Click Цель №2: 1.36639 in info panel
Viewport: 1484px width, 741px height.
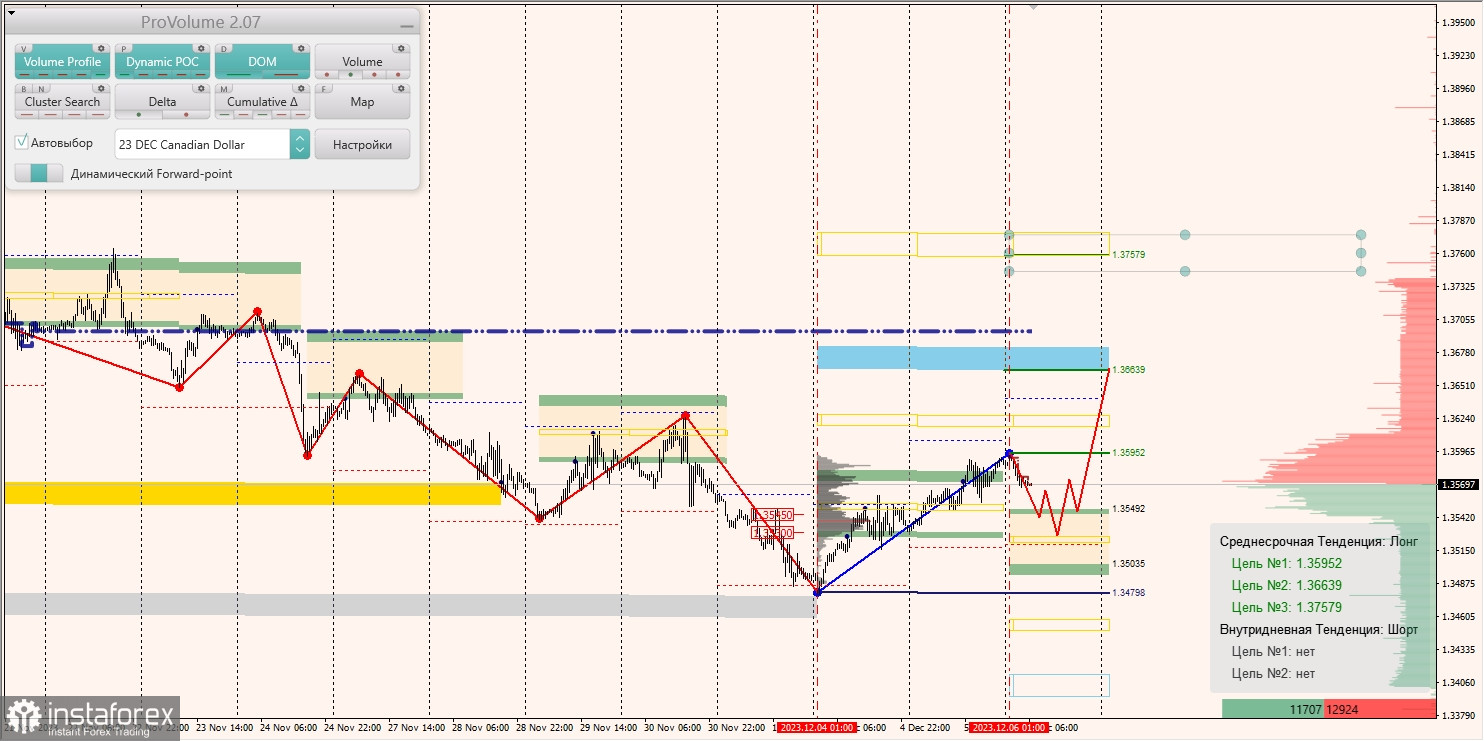[1287, 585]
